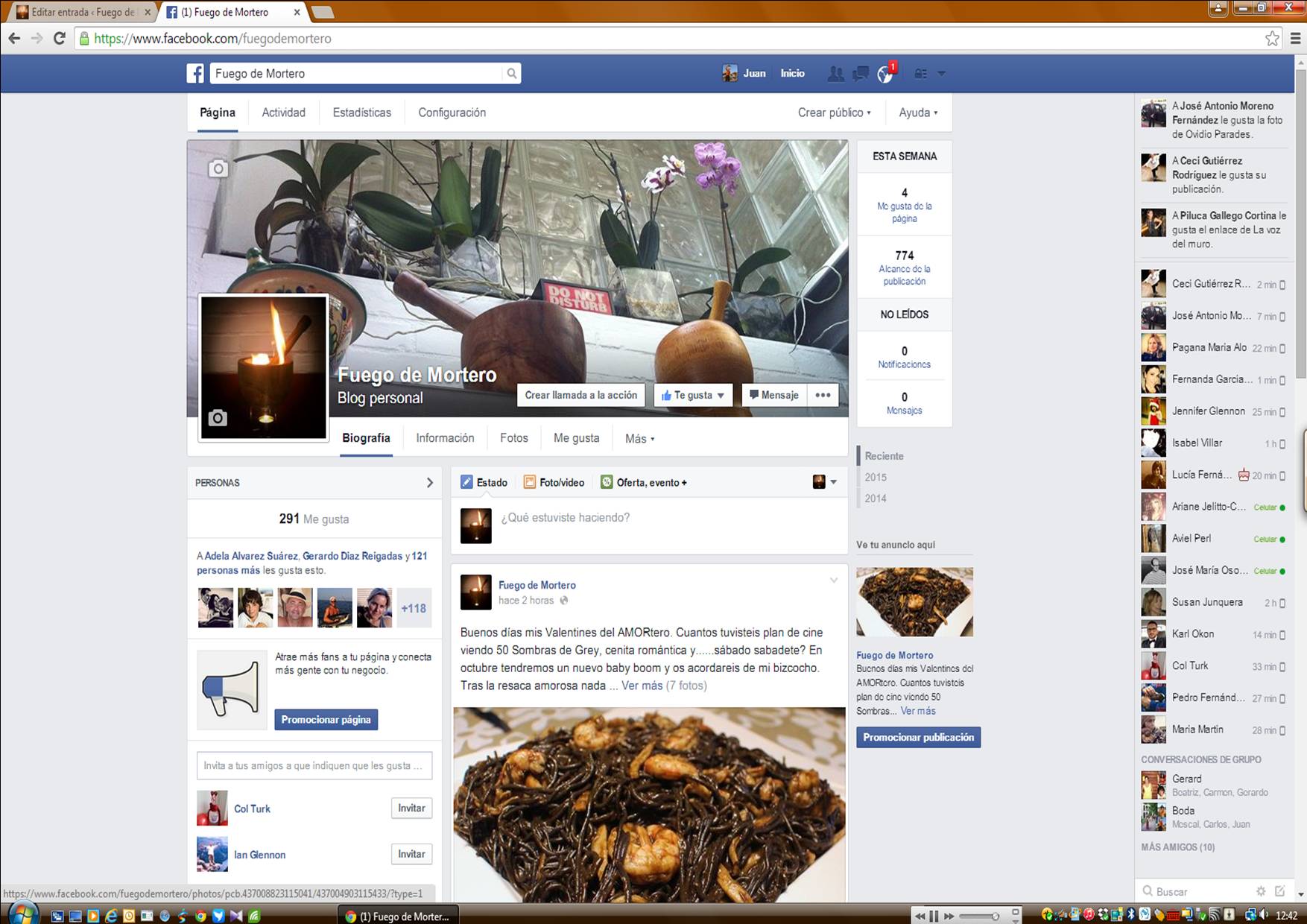The width and height of the screenshot is (1307, 924).
Task: Invite Col Turk with Invitar button
Action: tap(411, 808)
